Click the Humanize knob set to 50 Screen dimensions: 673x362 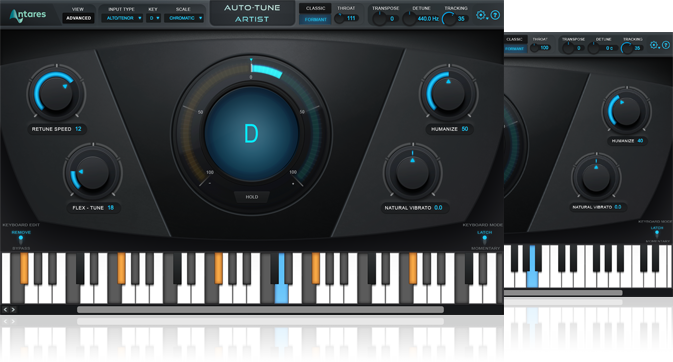coord(449,93)
